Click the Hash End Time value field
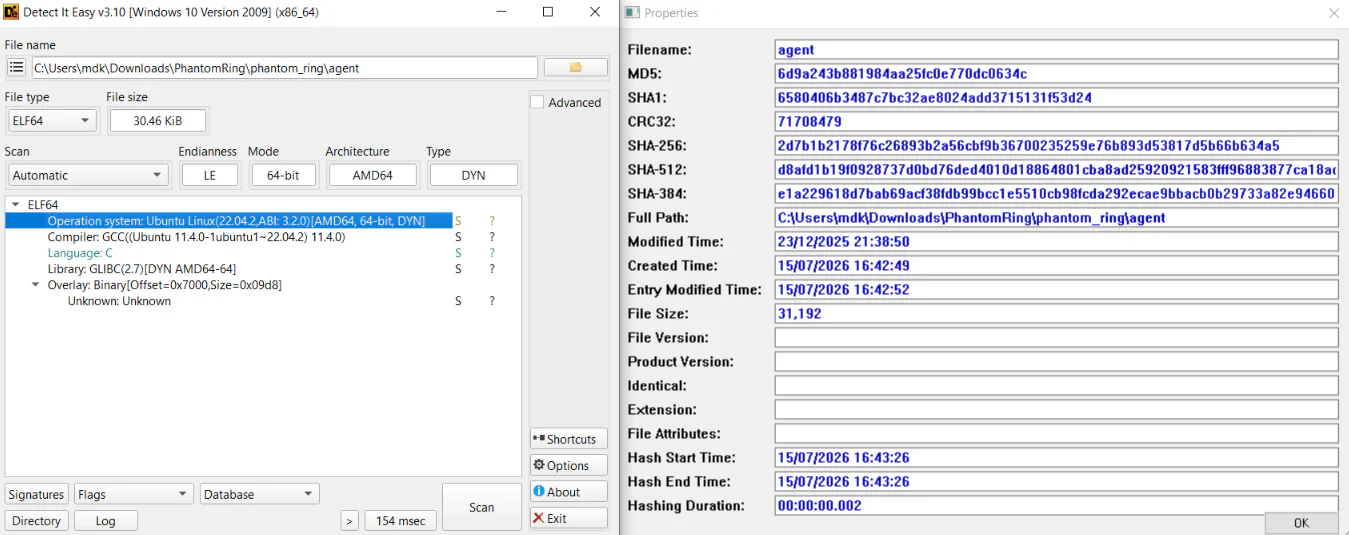The image size is (1349, 535). tap(1056, 482)
